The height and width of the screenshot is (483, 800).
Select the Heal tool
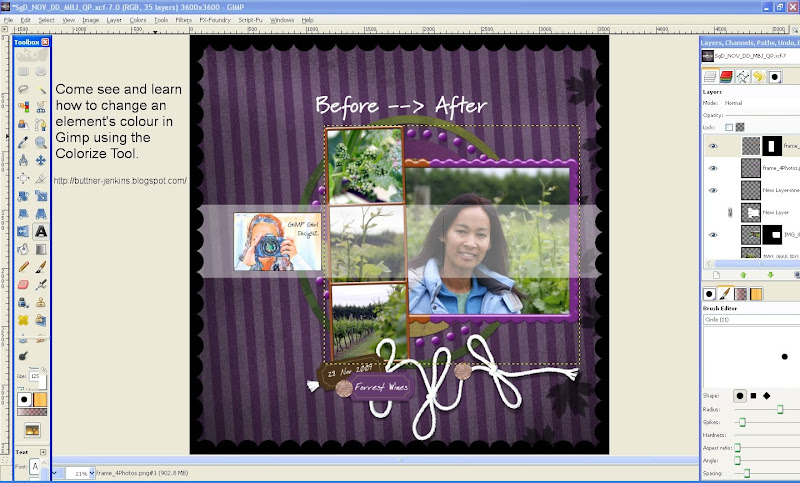pos(23,320)
